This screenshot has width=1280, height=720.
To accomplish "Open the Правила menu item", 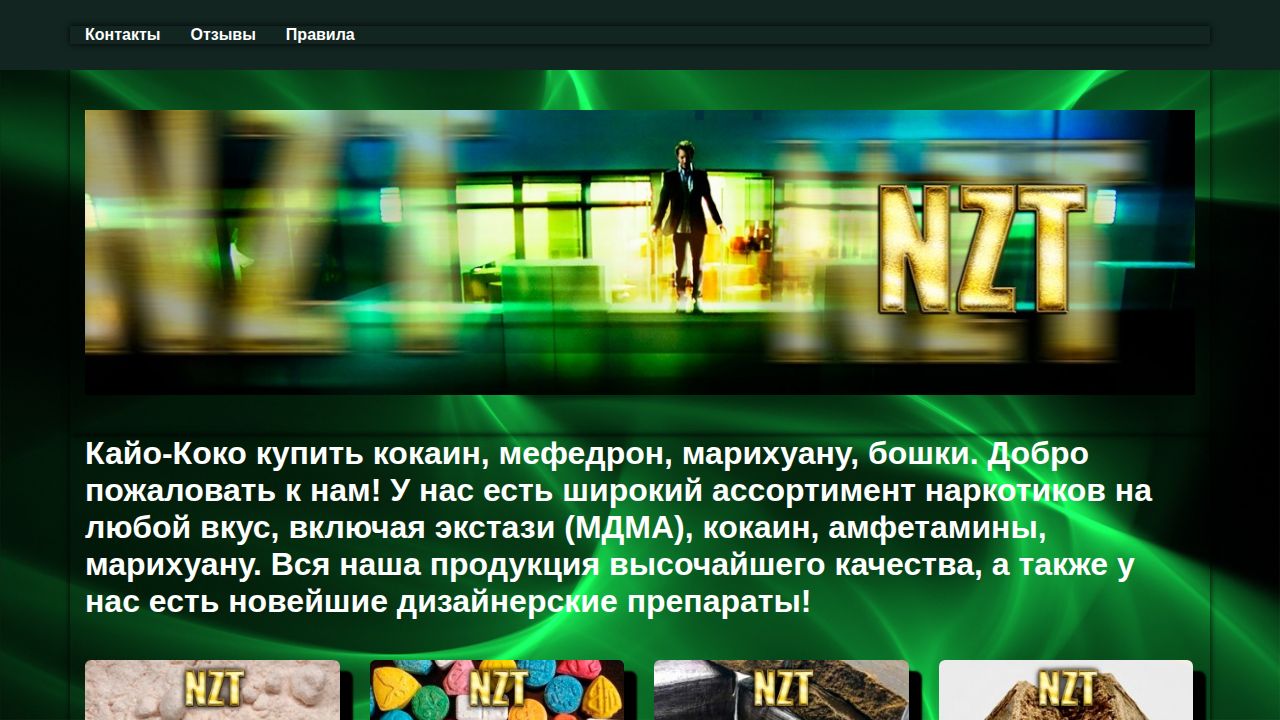I will coord(320,35).
